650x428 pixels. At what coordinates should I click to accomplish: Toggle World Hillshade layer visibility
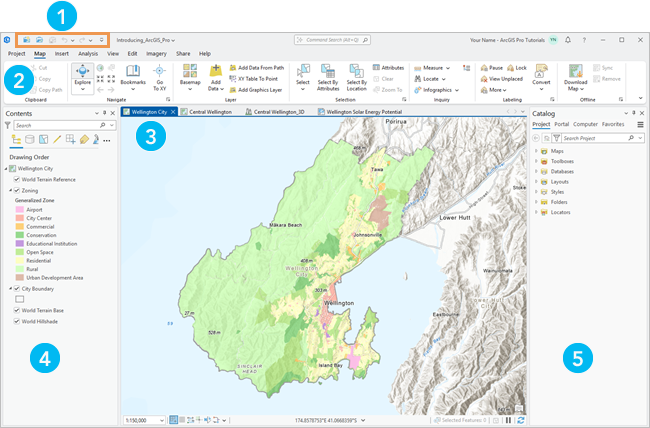coord(18,322)
